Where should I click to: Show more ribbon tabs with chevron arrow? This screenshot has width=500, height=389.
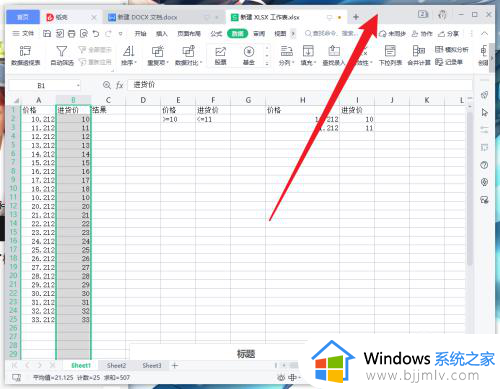pos(293,33)
